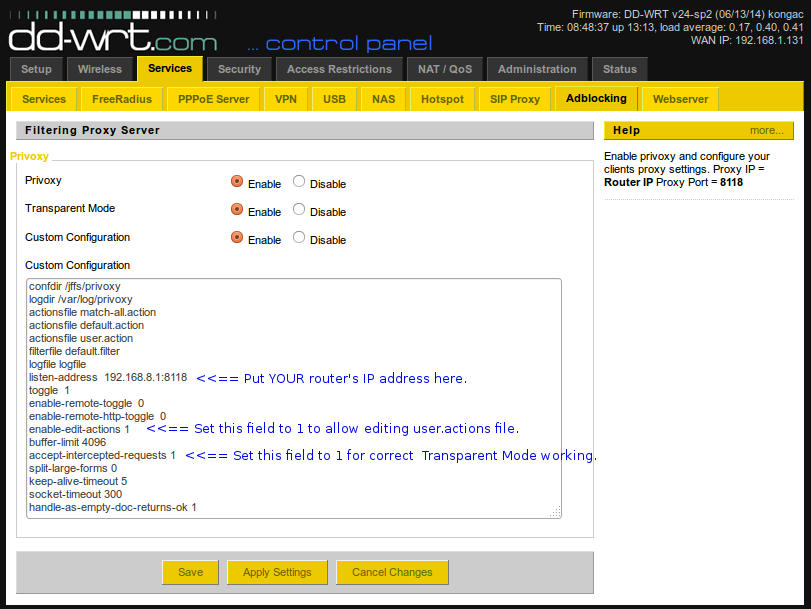Open the Setup main tab
The image size is (811, 609).
coord(36,69)
